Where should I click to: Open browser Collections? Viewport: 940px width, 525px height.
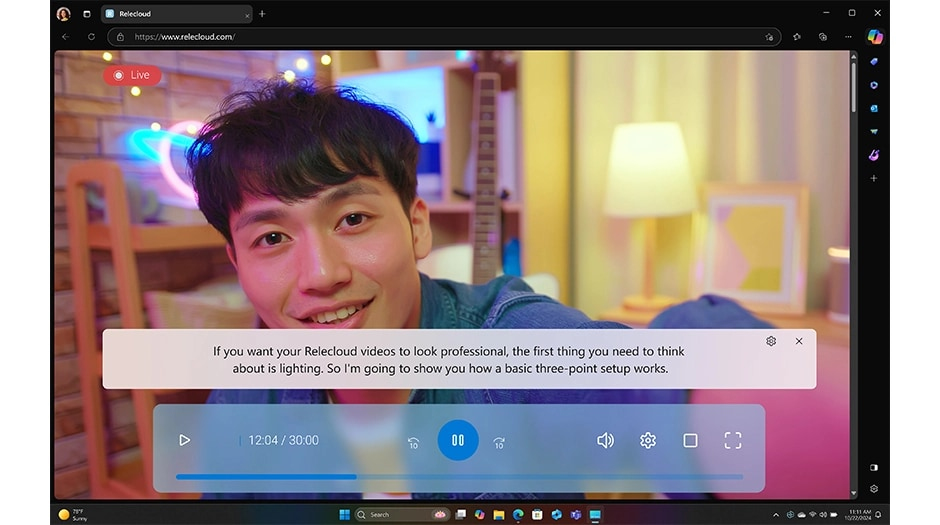823,37
